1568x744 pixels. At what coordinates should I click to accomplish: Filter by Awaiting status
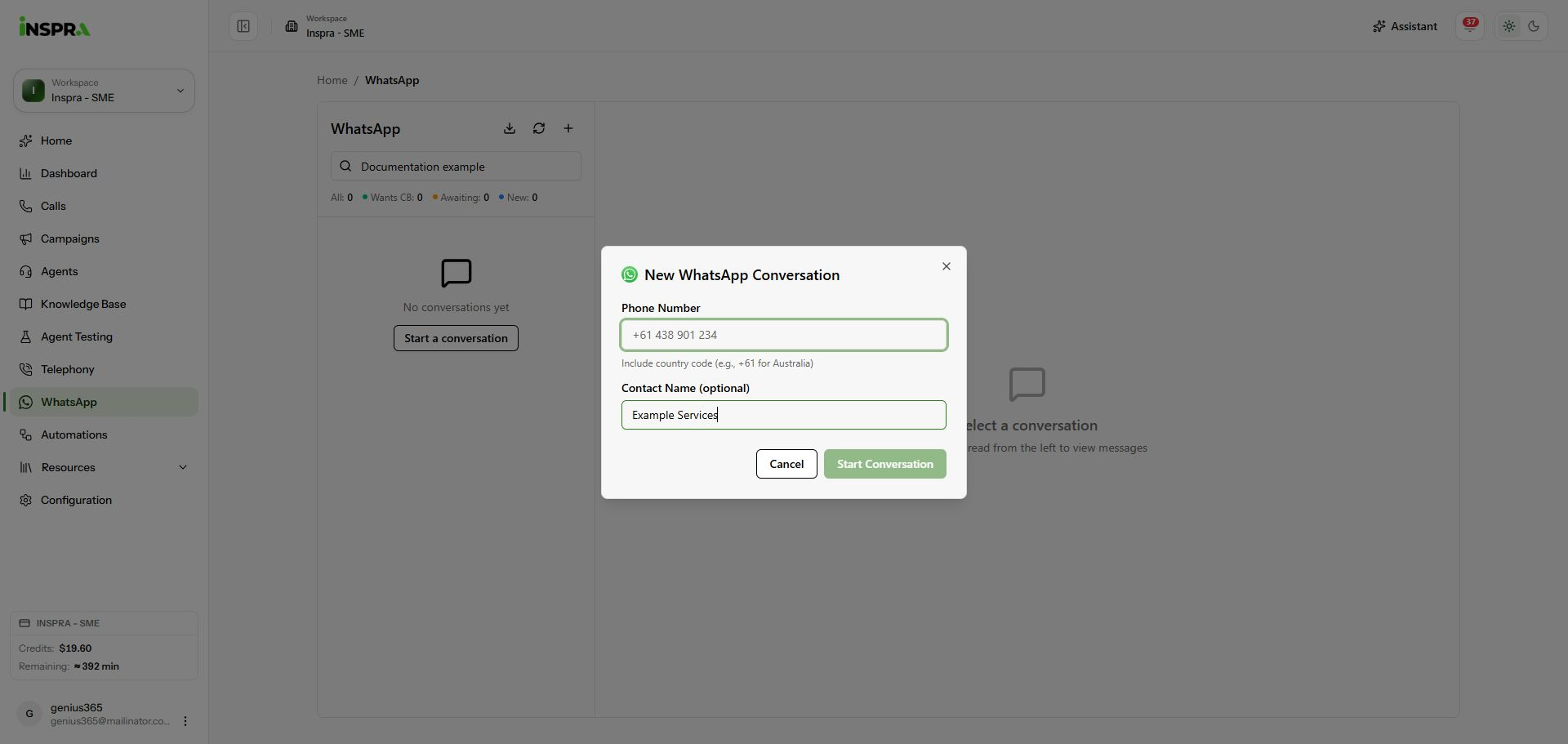pos(461,198)
